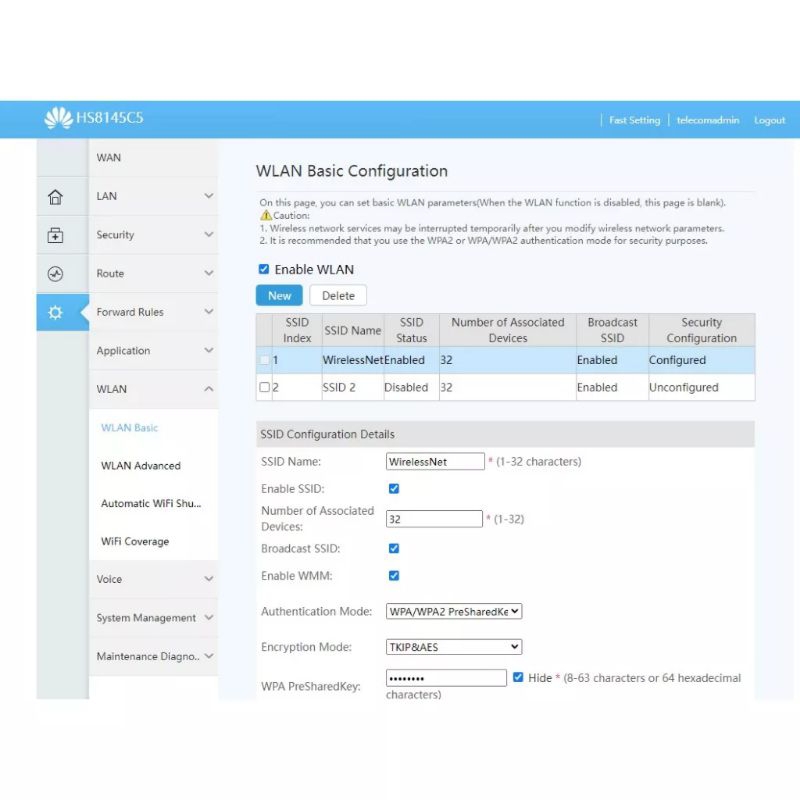
Task: Toggle the Enable WLAN checkbox
Action: (x=264, y=269)
